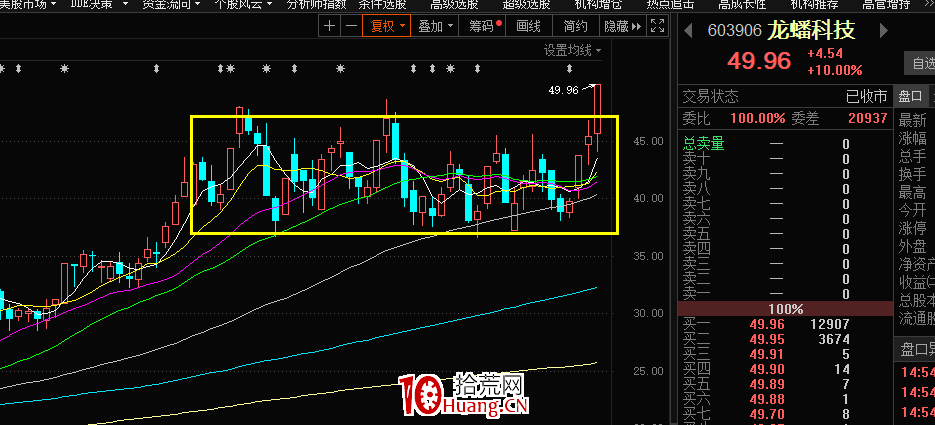Viewport: 935px width, 425px height.
Task: Click the 涨停 label in quote panel
Action: [913, 228]
